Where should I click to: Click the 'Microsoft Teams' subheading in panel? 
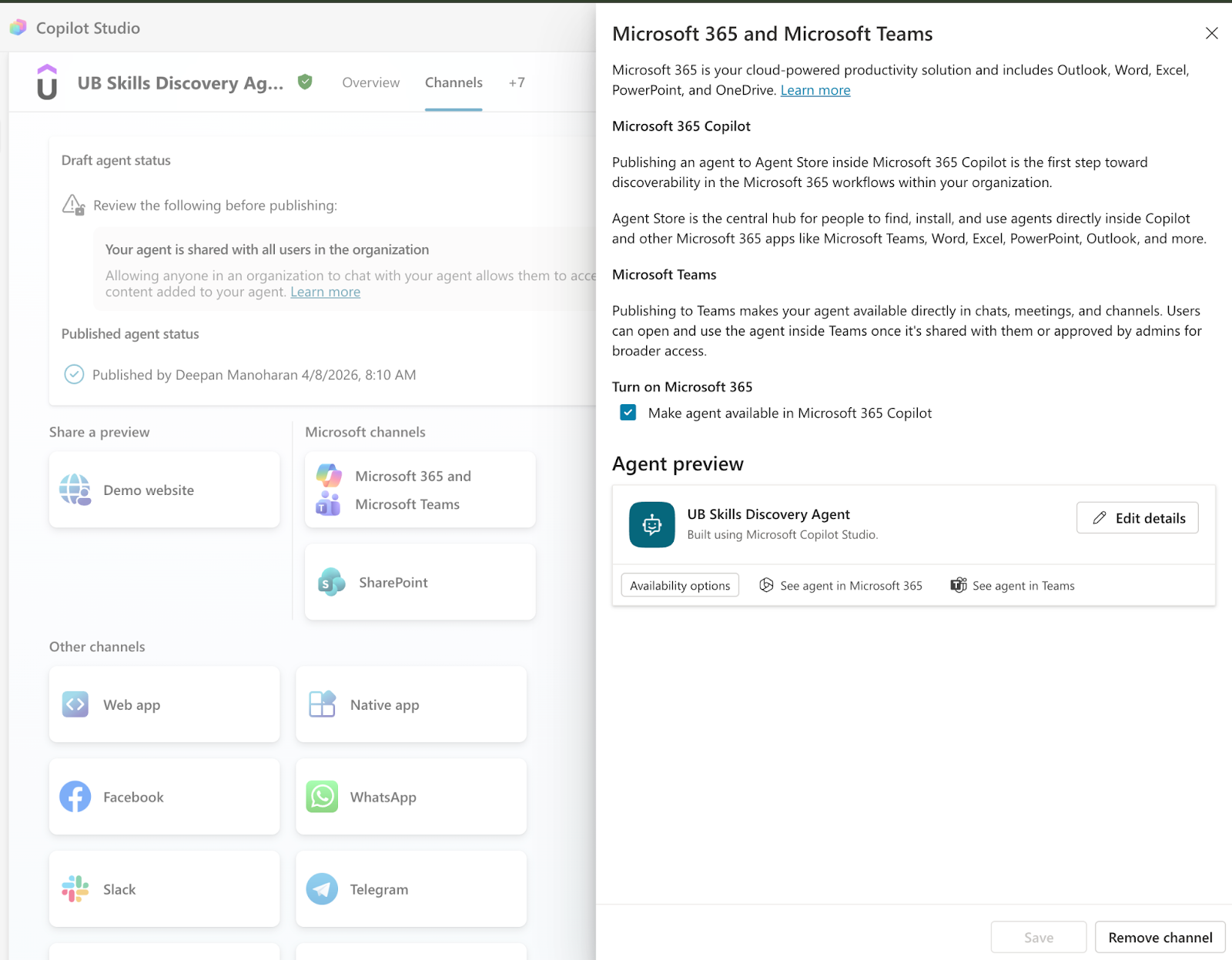664,275
